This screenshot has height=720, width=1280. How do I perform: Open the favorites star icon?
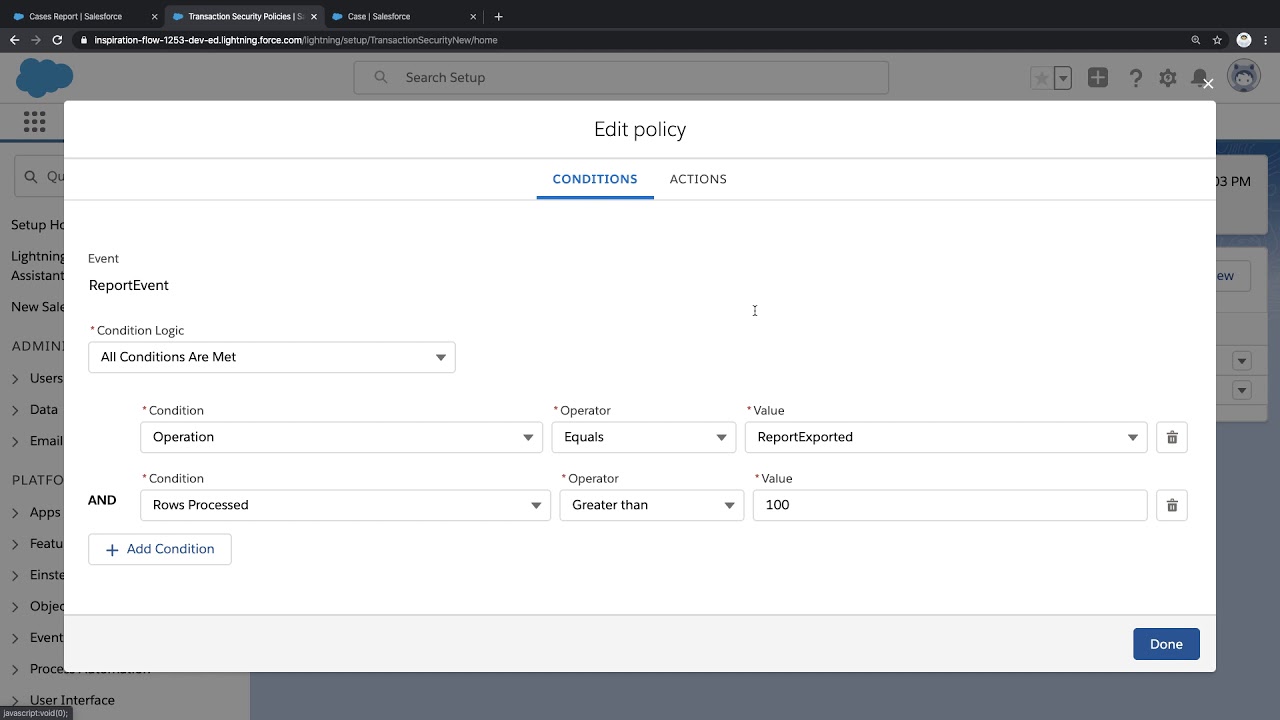click(x=1041, y=78)
